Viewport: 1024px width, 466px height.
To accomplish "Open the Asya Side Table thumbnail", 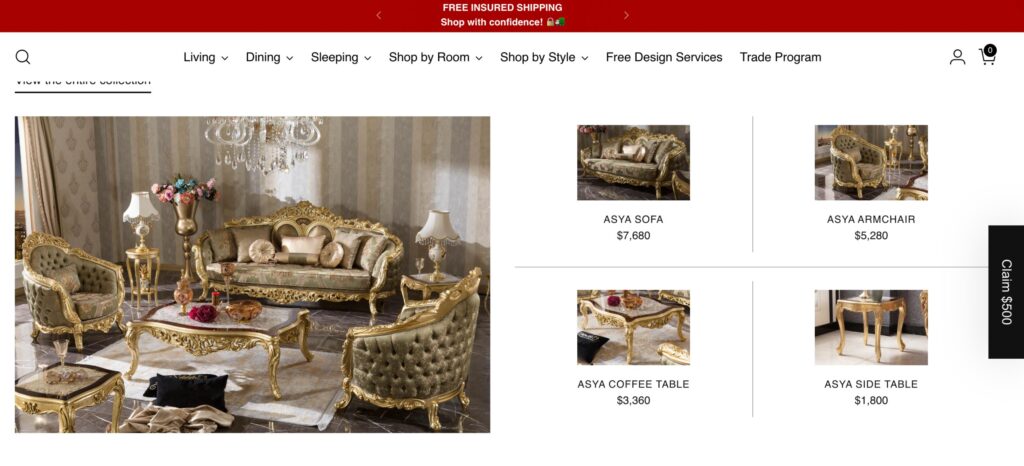I will coord(871,327).
